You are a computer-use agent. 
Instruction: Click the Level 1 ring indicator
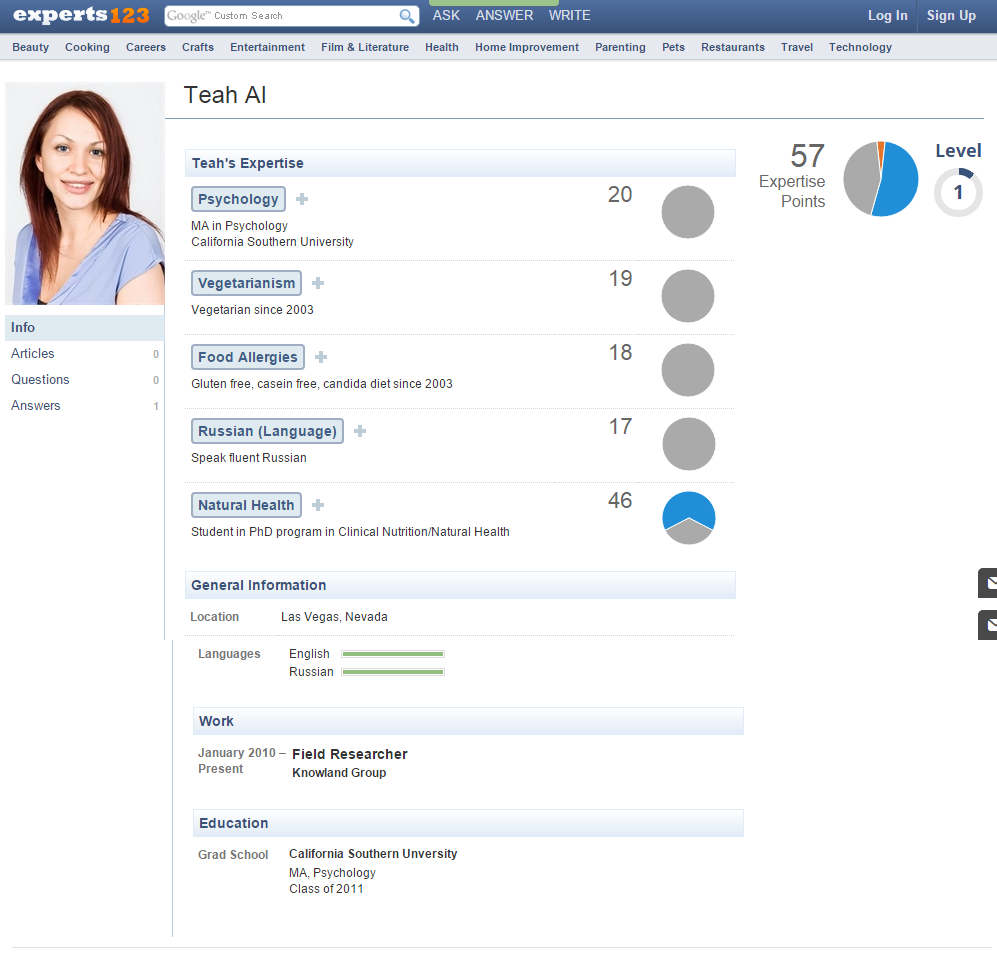[x=958, y=192]
